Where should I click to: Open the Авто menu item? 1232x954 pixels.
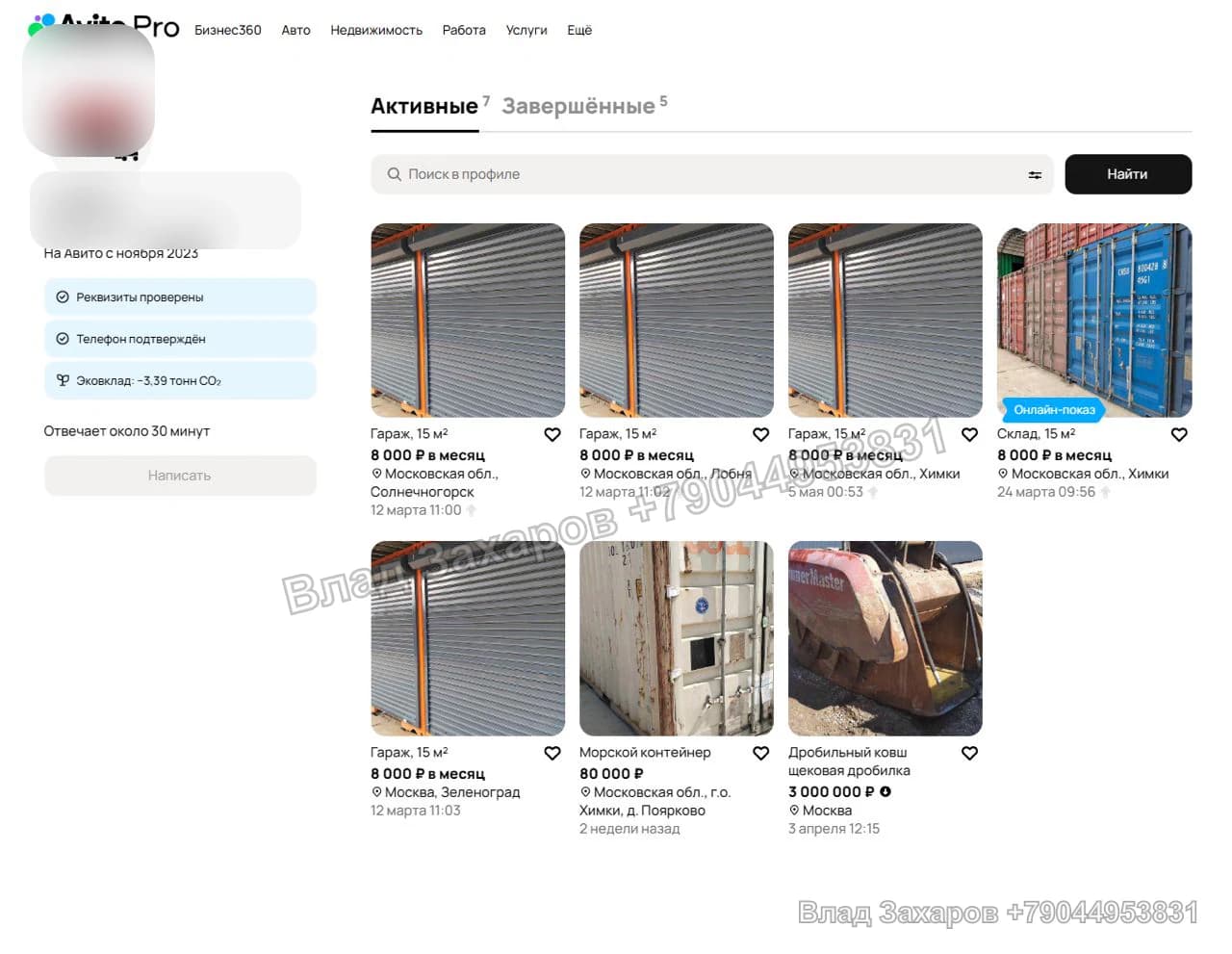tap(295, 30)
